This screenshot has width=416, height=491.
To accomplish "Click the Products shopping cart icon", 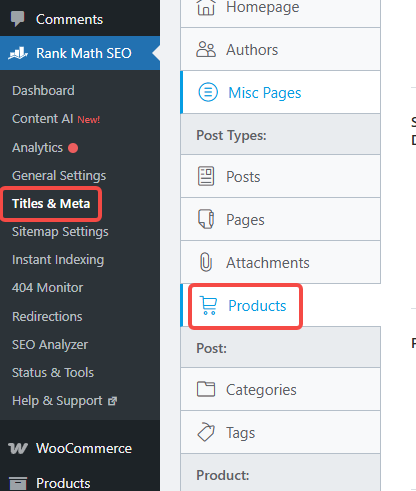I will click(x=209, y=305).
